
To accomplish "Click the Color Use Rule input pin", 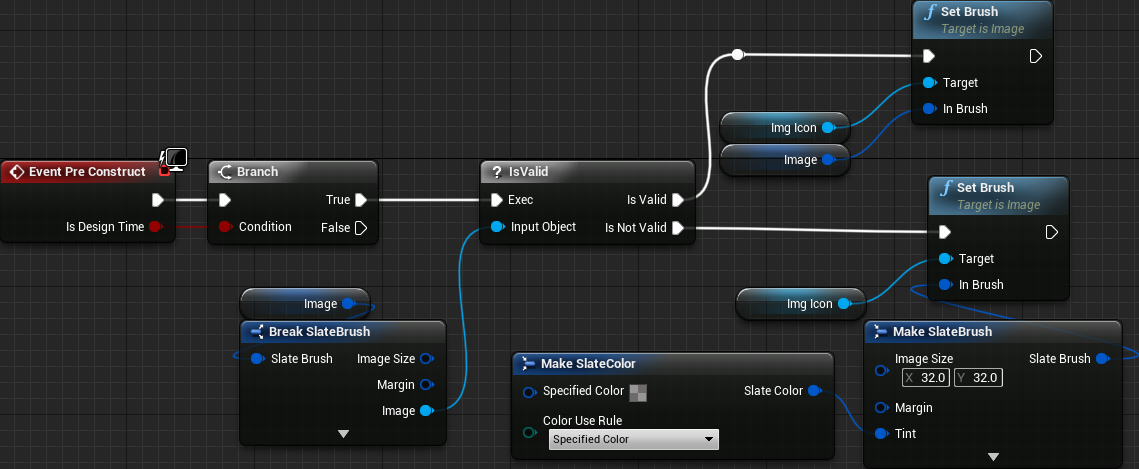I will (530, 433).
